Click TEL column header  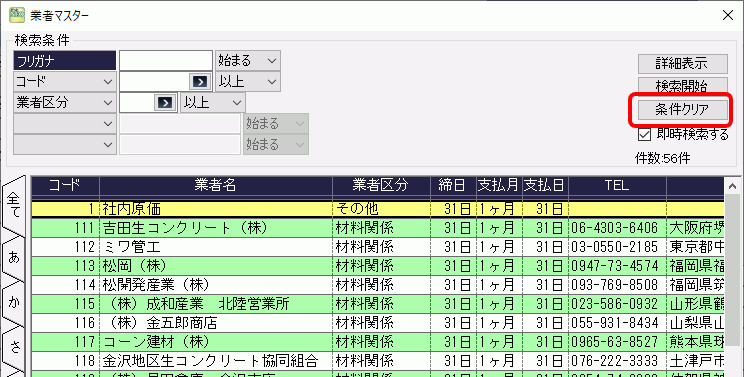pyautogui.click(x=617, y=185)
